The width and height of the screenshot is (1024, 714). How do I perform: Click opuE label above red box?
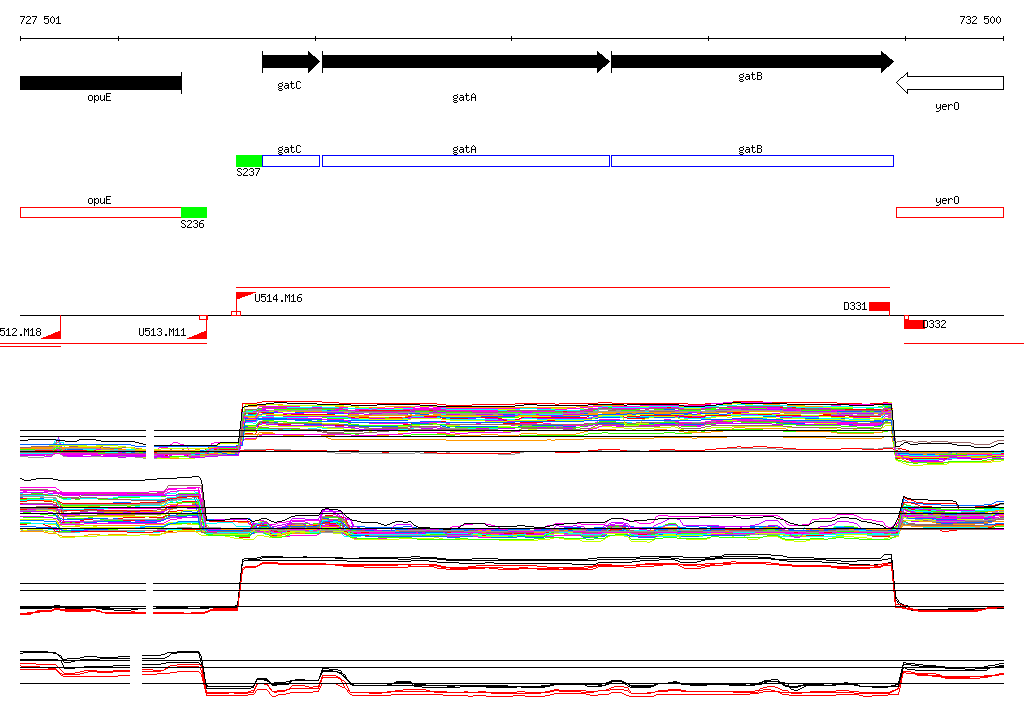(x=99, y=201)
